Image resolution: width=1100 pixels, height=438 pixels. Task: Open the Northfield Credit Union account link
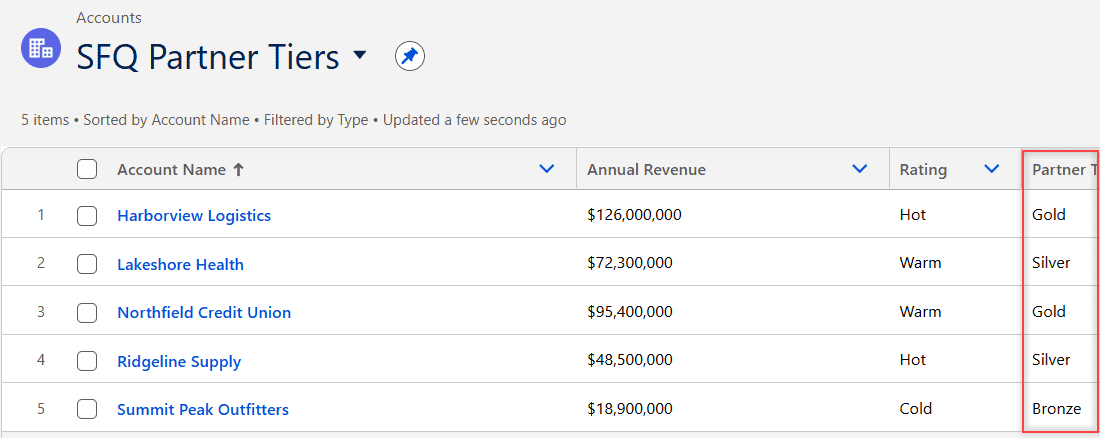tap(204, 312)
